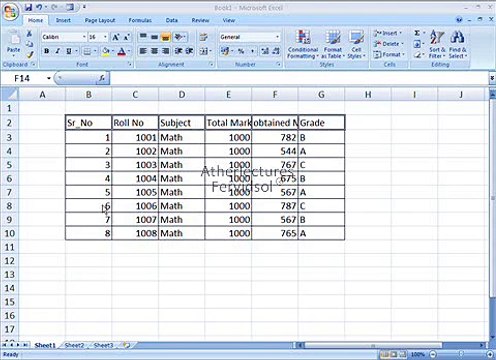Toggle Italic formatting
This screenshot has height=360, width=496.
[x=57, y=51]
